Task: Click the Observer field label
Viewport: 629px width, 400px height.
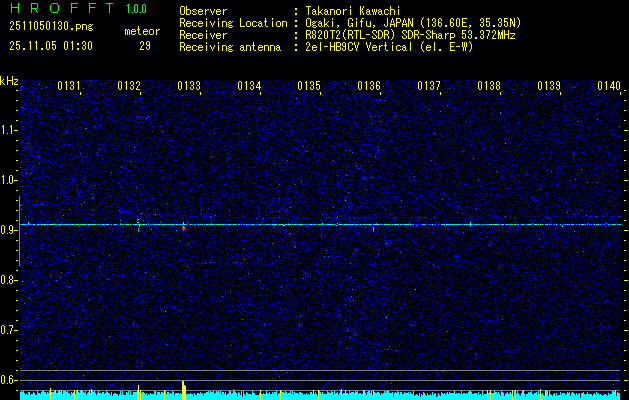Action: 203,11
